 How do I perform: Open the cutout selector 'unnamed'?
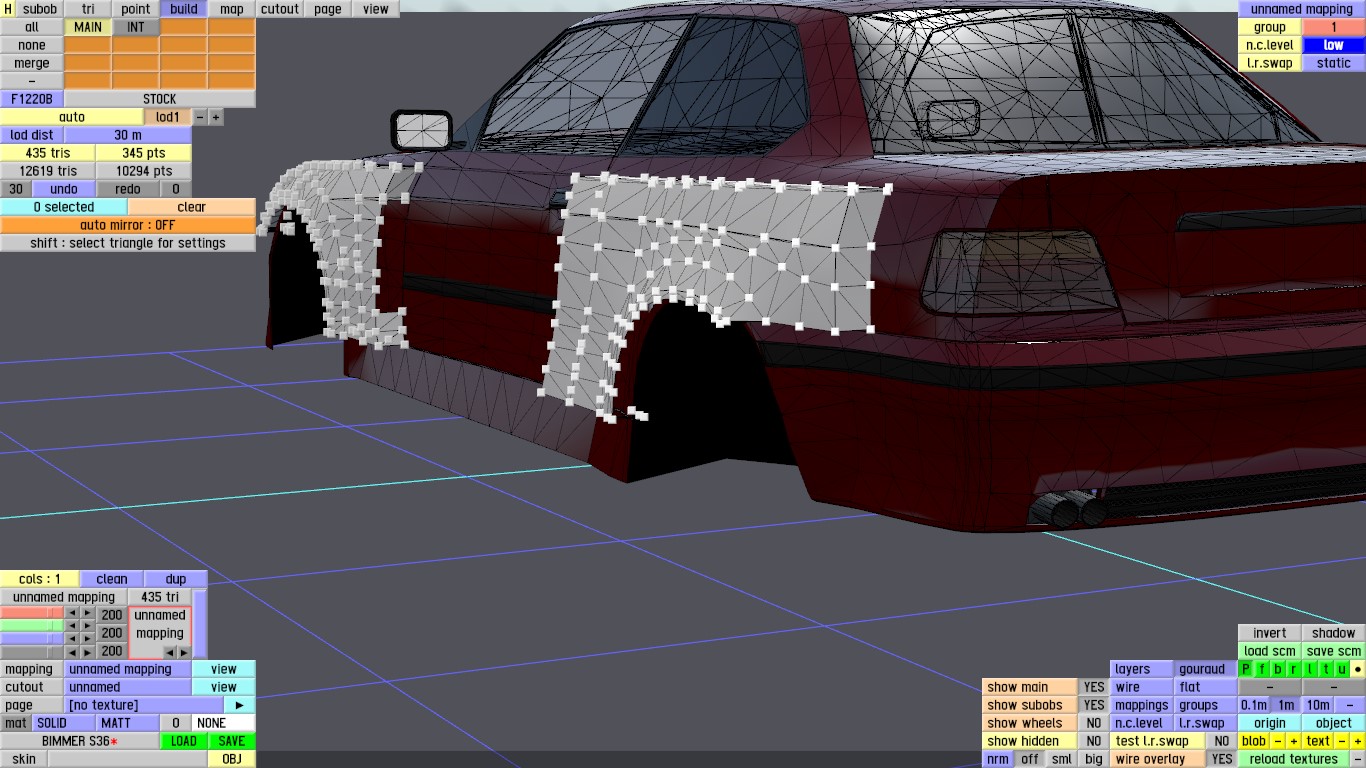coord(128,687)
